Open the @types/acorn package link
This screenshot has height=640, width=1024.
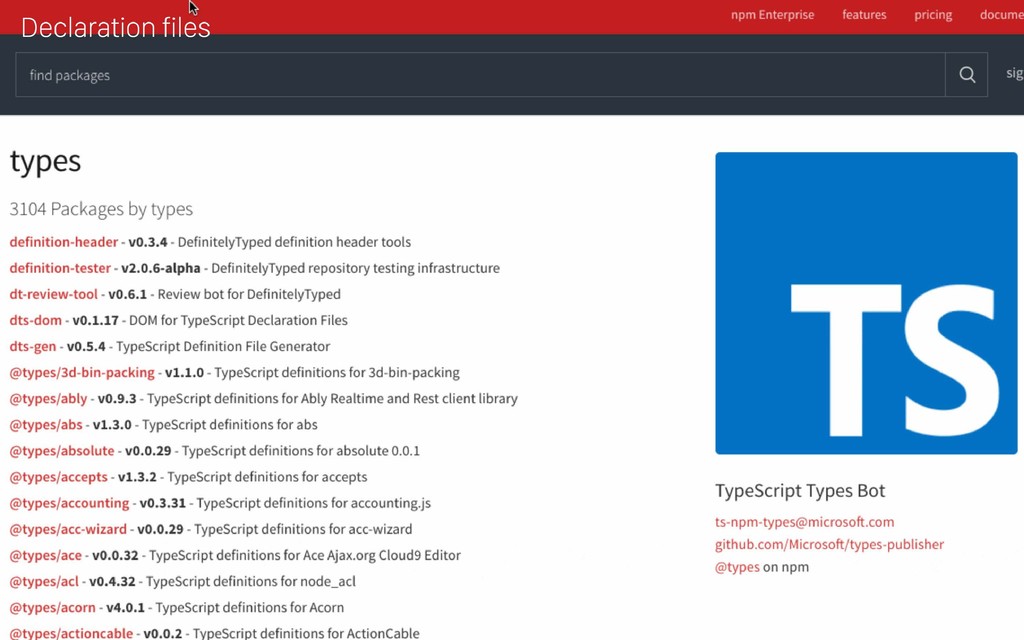pos(52,607)
